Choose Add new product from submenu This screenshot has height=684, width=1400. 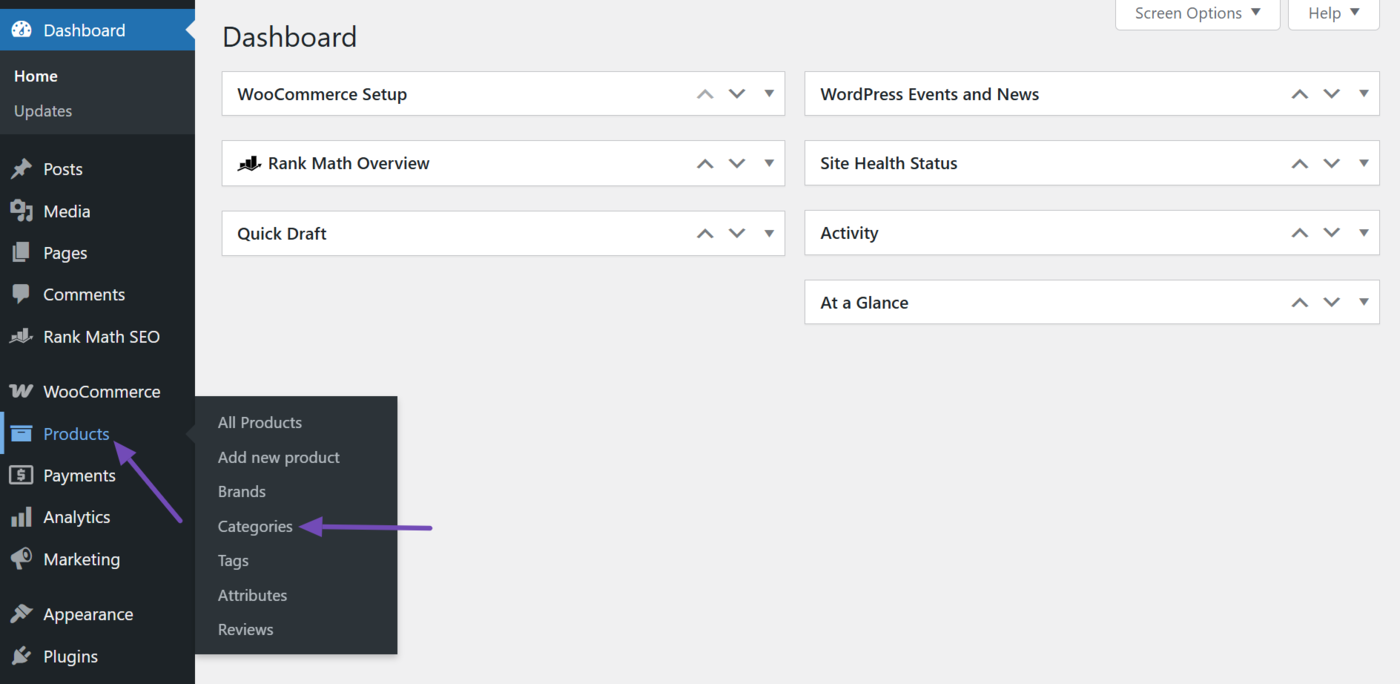[278, 458]
